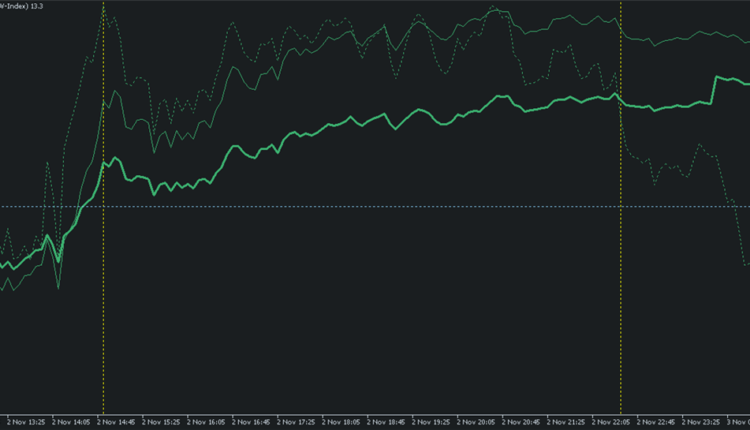The image size is (750, 430).
Task: Click the 2 Nov 13:25 time label
Action: click(25, 422)
